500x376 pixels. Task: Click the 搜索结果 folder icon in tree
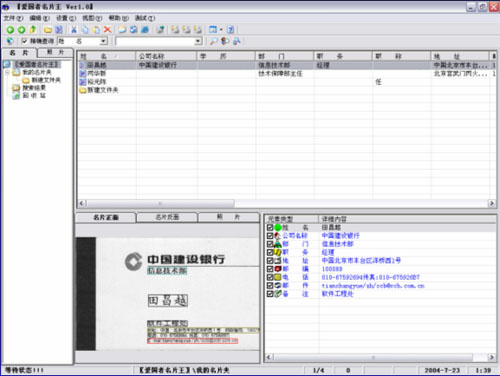tap(16, 88)
